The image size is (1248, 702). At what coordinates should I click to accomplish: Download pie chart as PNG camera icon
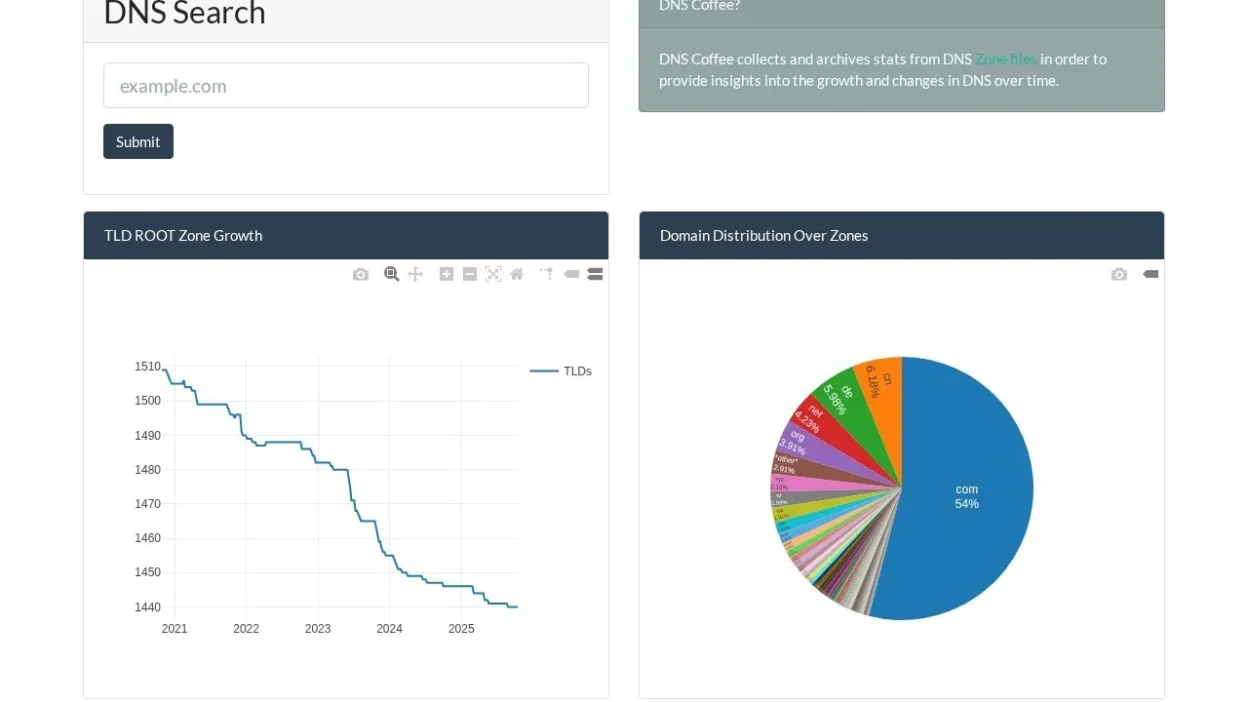[1119, 274]
